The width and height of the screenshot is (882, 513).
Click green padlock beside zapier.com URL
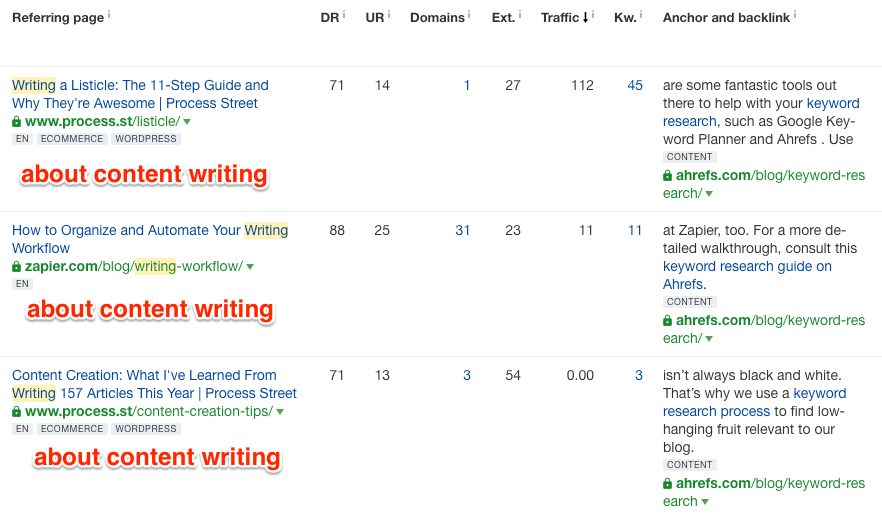tap(17, 267)
